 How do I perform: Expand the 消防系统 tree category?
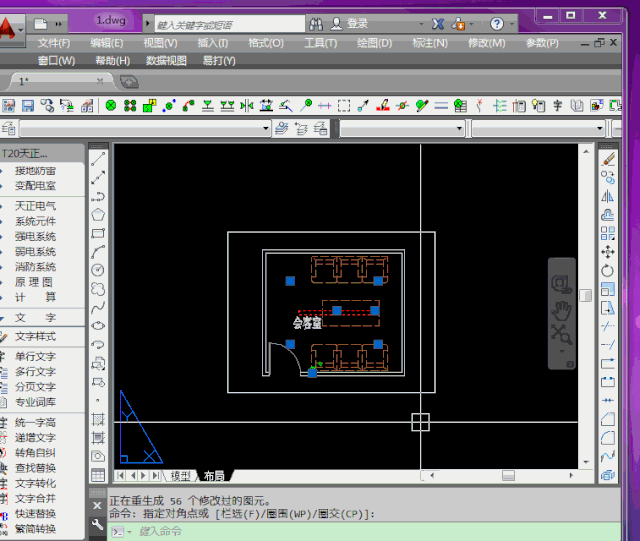[x=35, y=267]
